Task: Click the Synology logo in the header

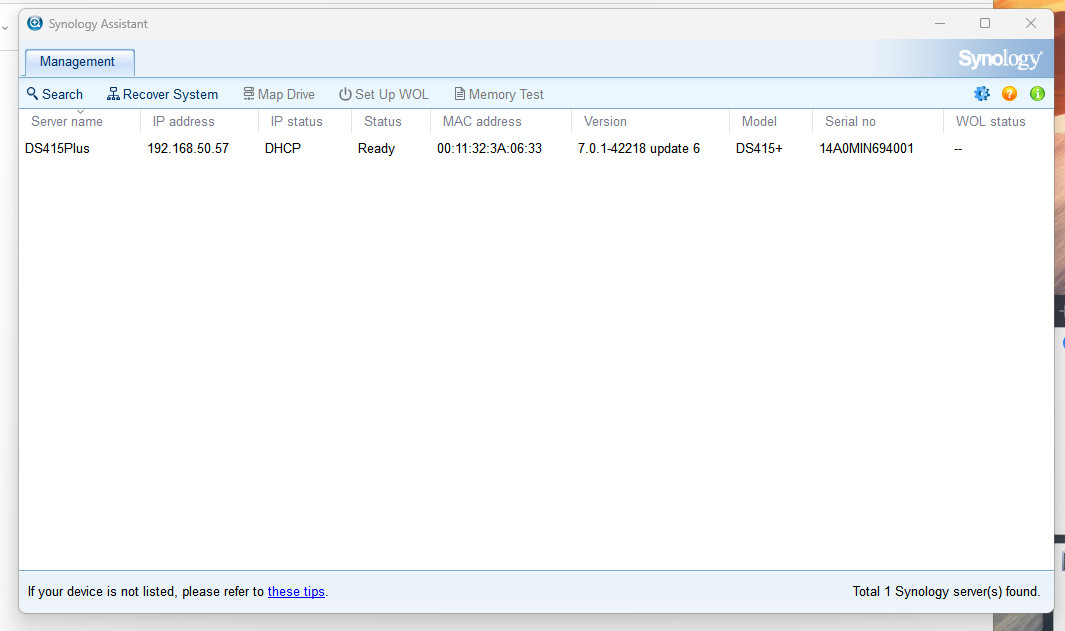Action: click(x=1000, y=59)
